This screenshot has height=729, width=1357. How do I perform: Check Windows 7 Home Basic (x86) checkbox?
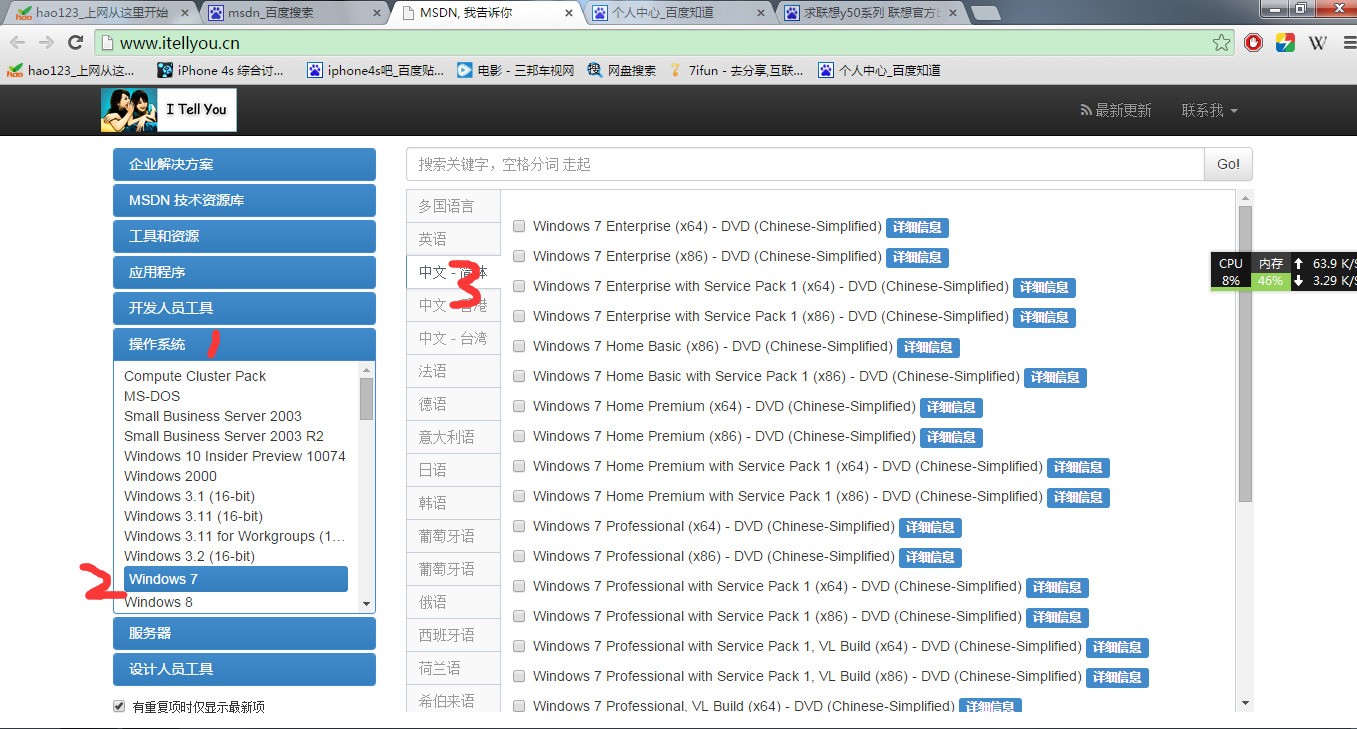click(519, 346)
